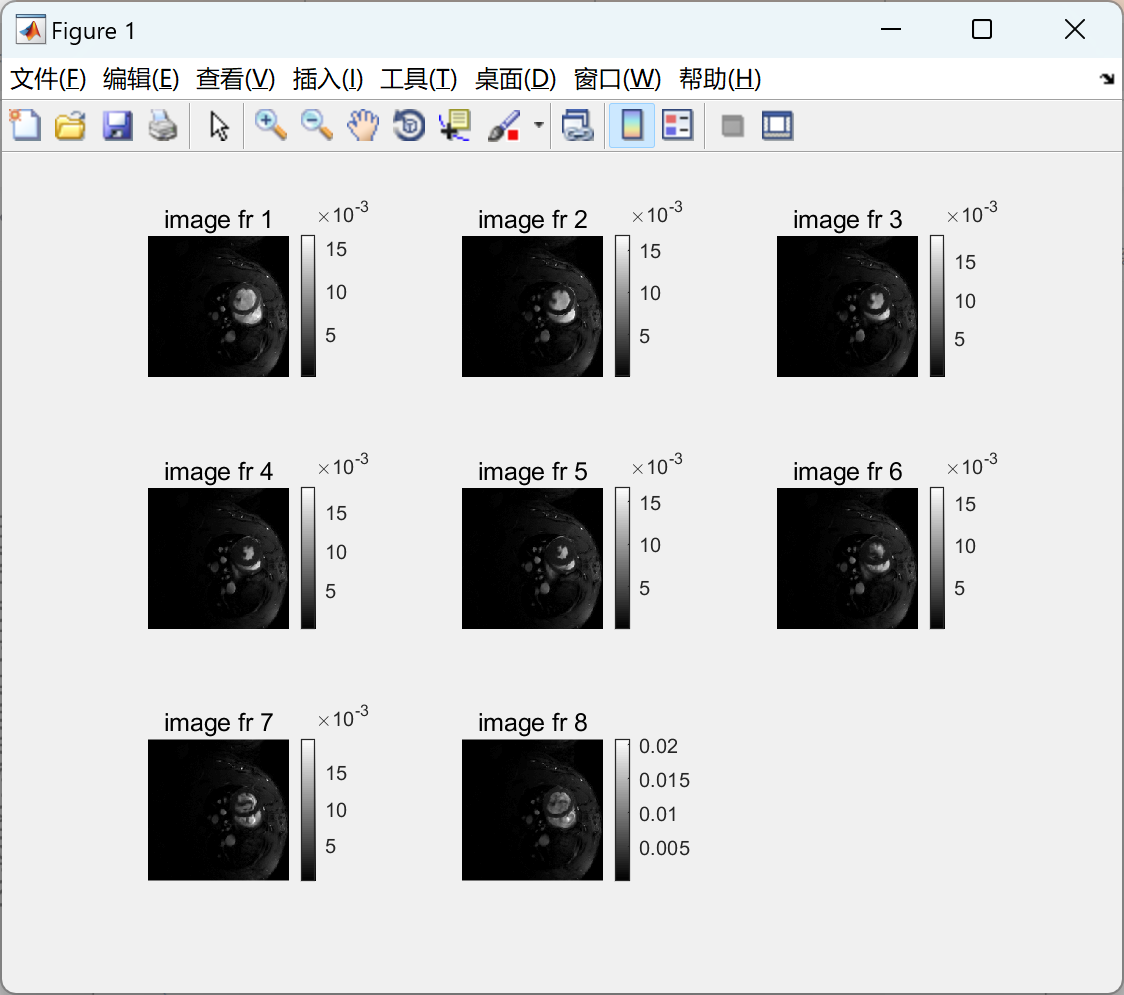1124x995 pixels.
Task: Click colorbar next to image fr 8
Action: [x=622, y=810]
